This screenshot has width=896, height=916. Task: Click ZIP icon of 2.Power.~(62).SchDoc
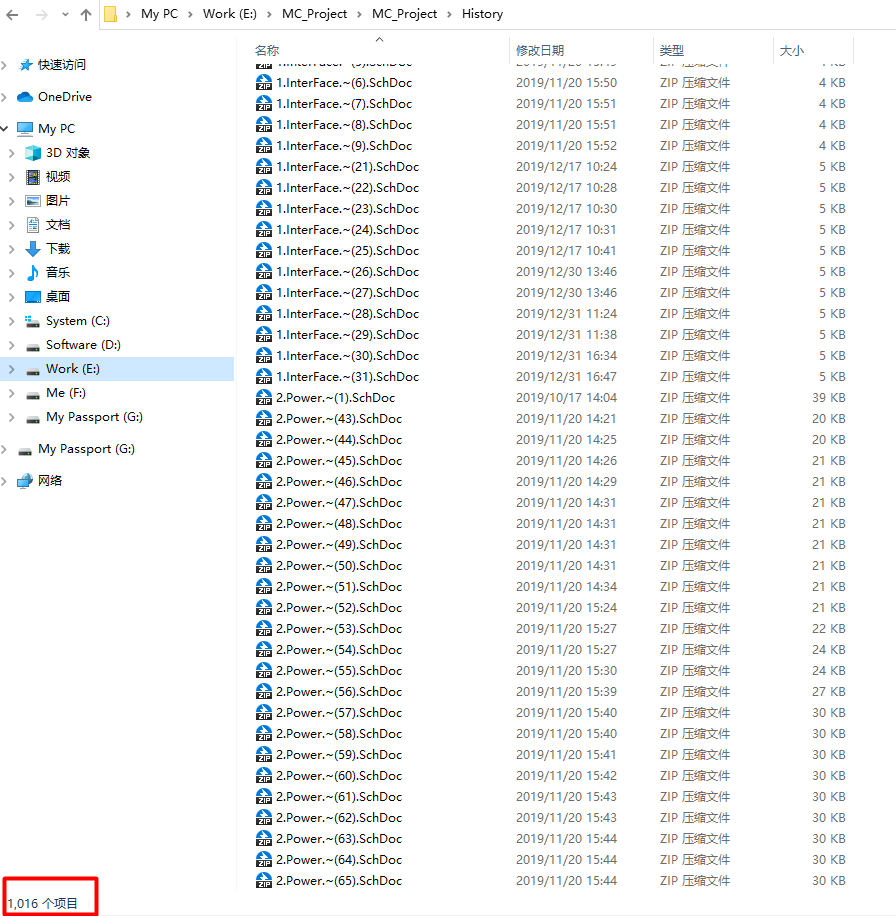pyautogui.click(x=264, y=818)
